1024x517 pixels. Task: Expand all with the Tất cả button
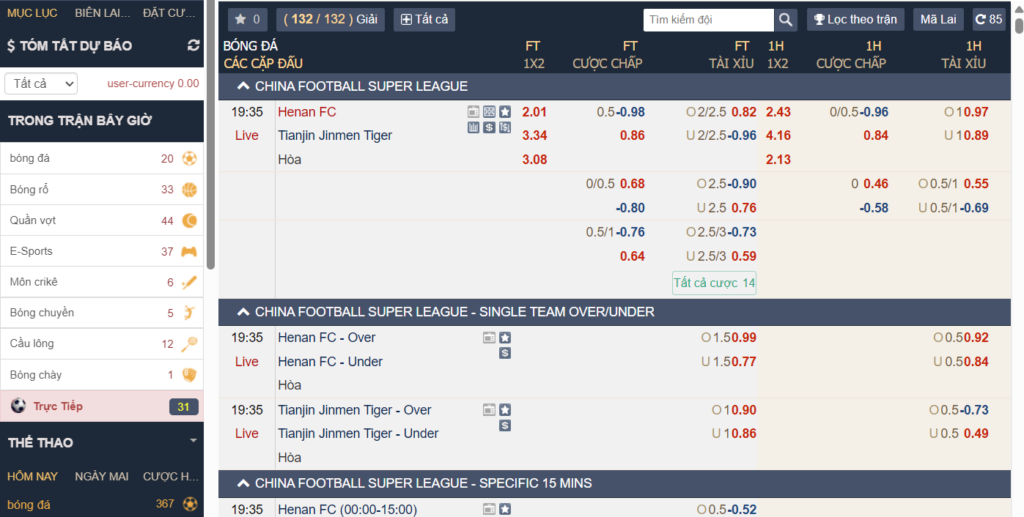click(424, 20)
